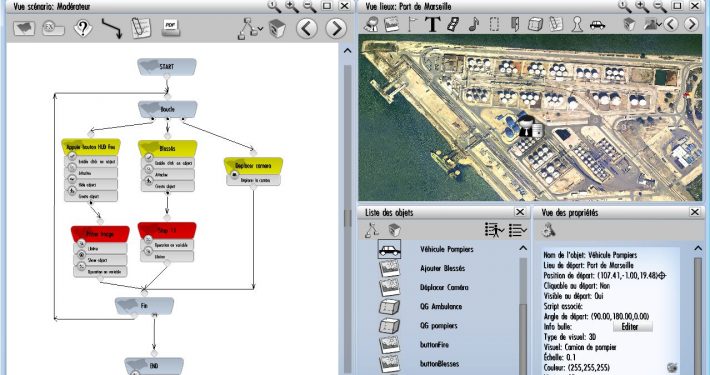Viewport: 710px width, 375px height.
Task: Select the bent arrow link tool
Action: click(x=111, y=29)
